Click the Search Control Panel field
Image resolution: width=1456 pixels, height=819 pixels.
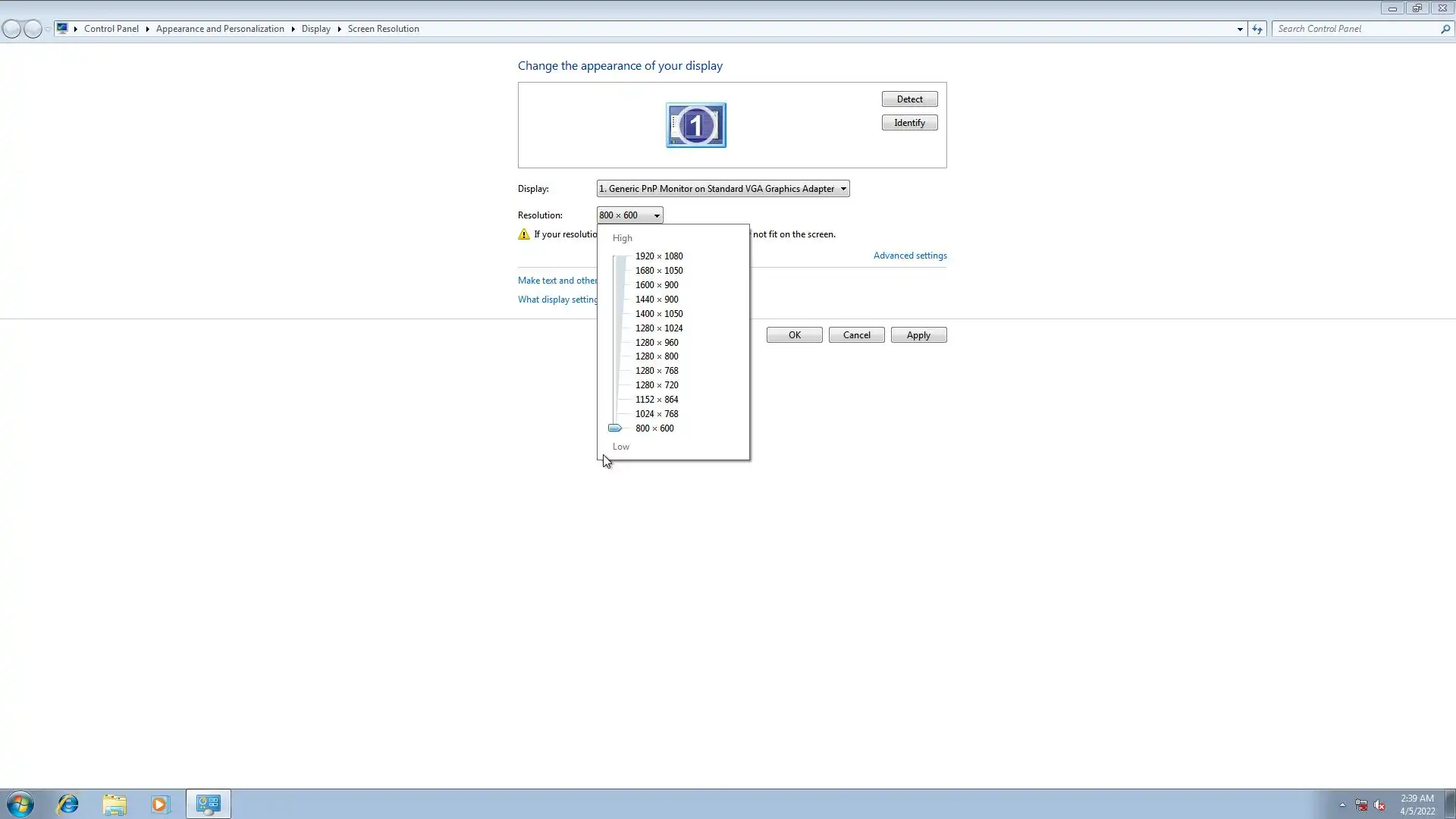[x=1356, y=29]
